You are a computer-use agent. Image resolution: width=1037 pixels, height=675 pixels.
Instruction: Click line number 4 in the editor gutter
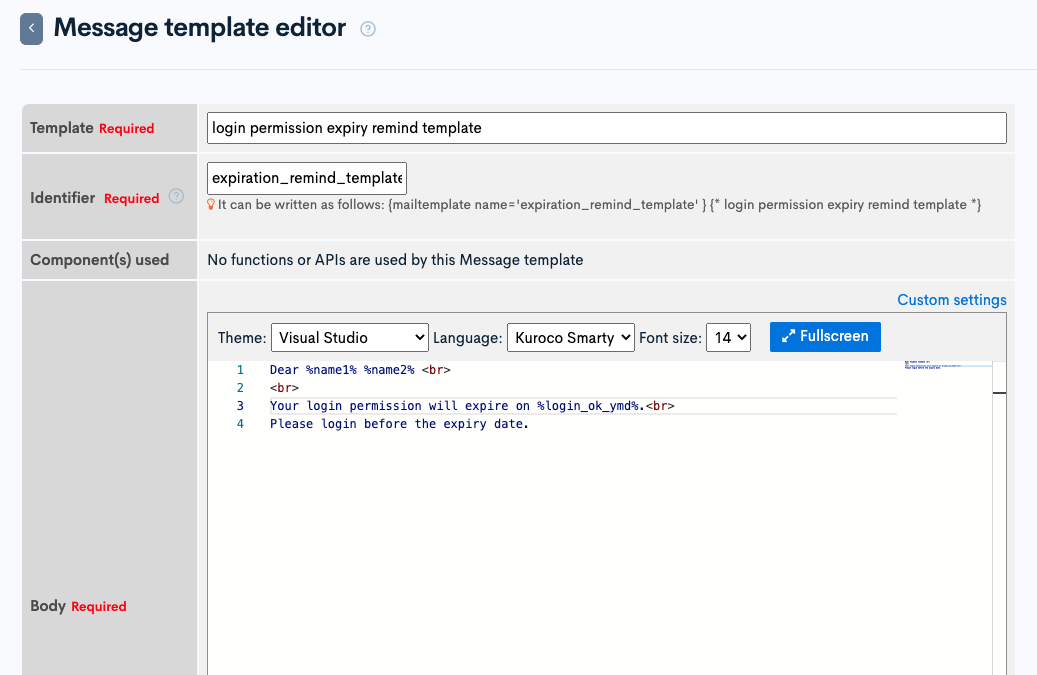[240, 424]
